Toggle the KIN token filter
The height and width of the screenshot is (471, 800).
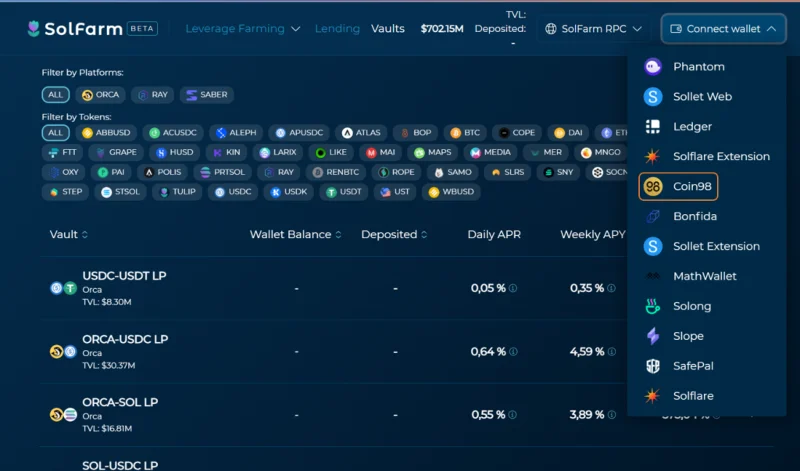coord(227,152)
